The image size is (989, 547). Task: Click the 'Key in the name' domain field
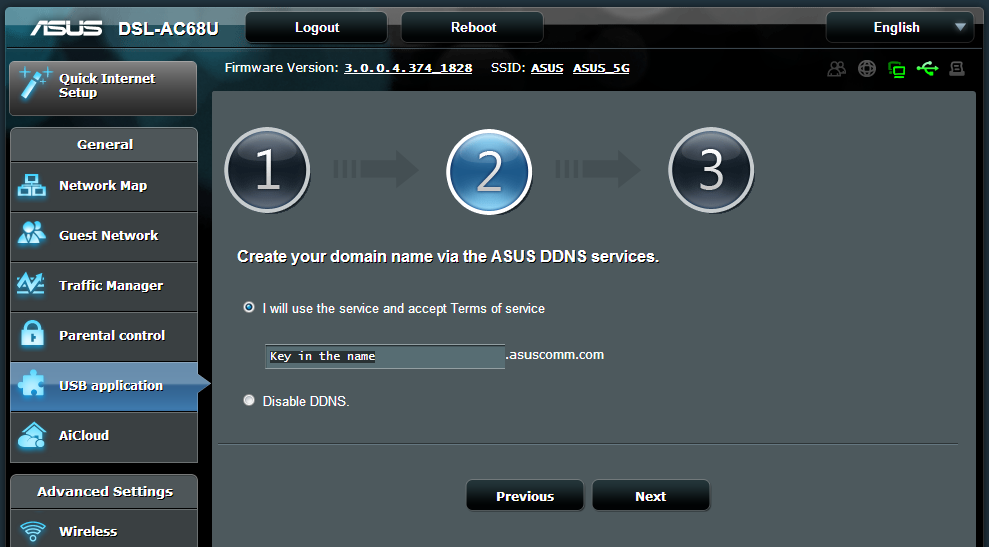pyautogui.click(x=385, y=356)
